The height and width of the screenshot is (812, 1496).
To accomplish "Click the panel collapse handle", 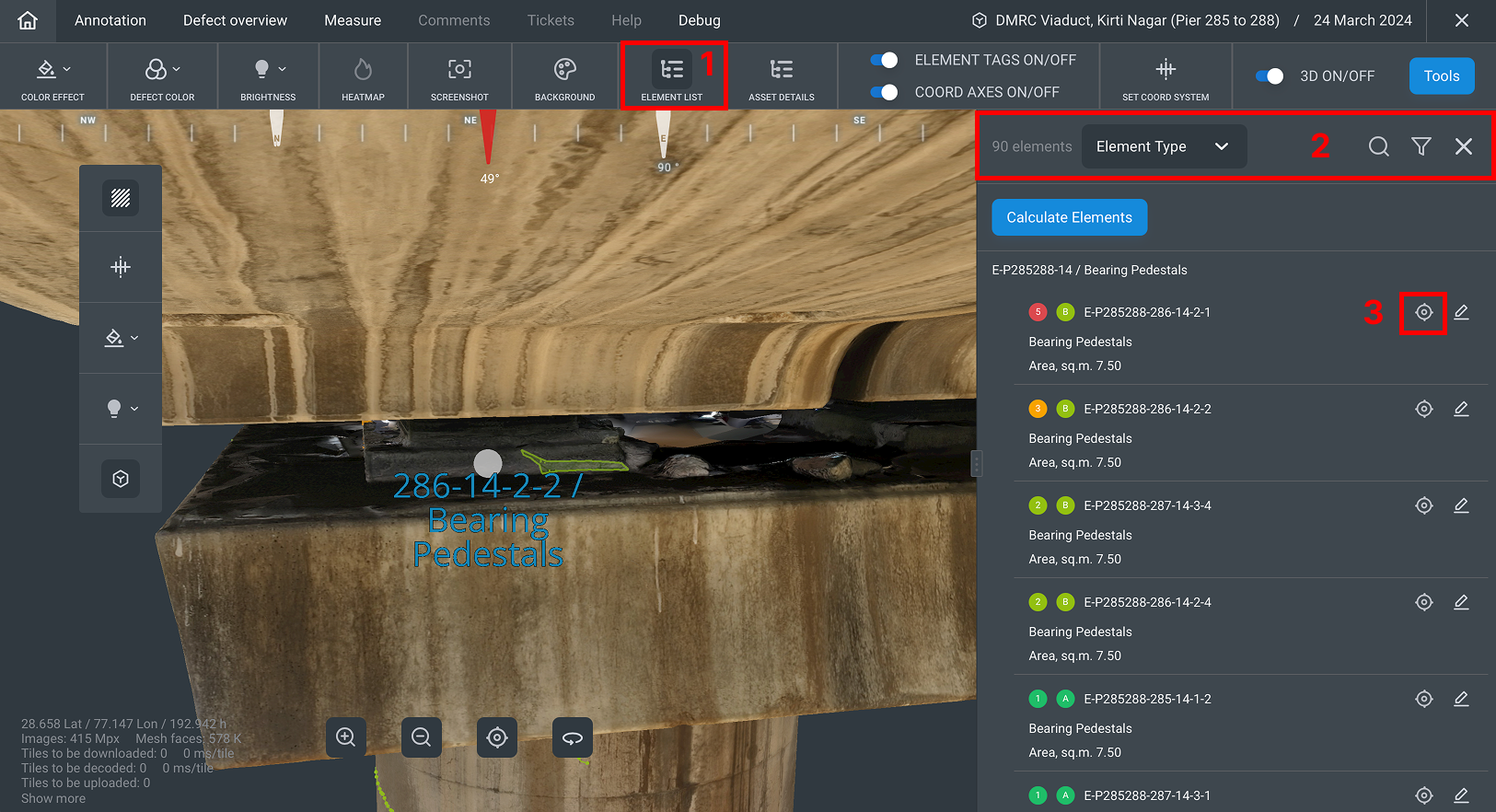I will click(977, 463).
